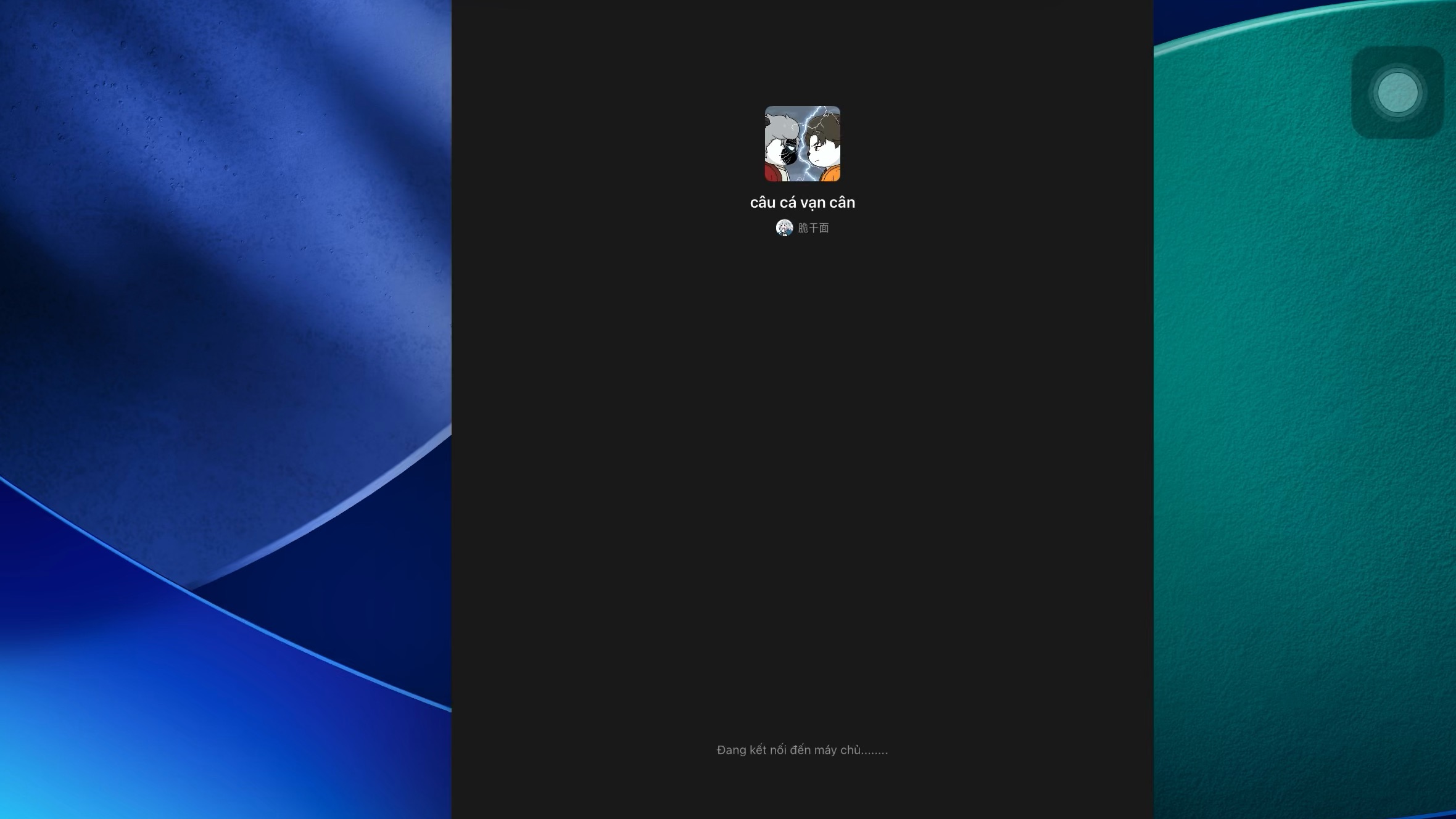Click the câu cá vạn cân title text
The width and height of the screenshot is (1456, 819).
(x=802, y=202)
